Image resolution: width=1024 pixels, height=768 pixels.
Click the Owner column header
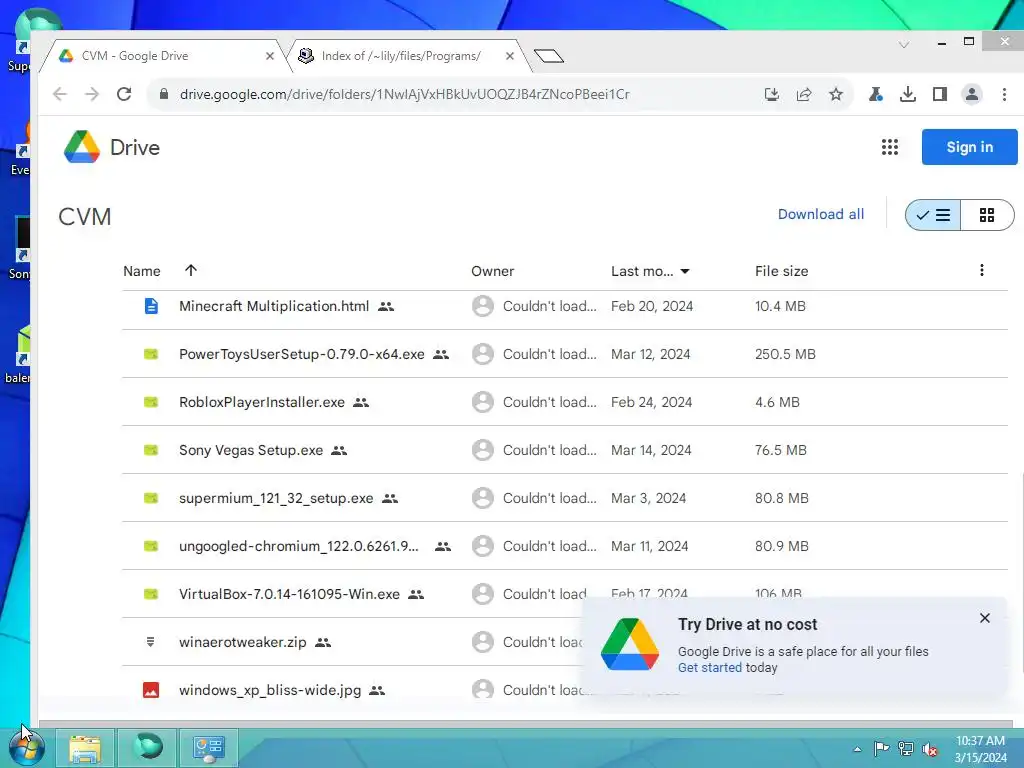point(492,271)
